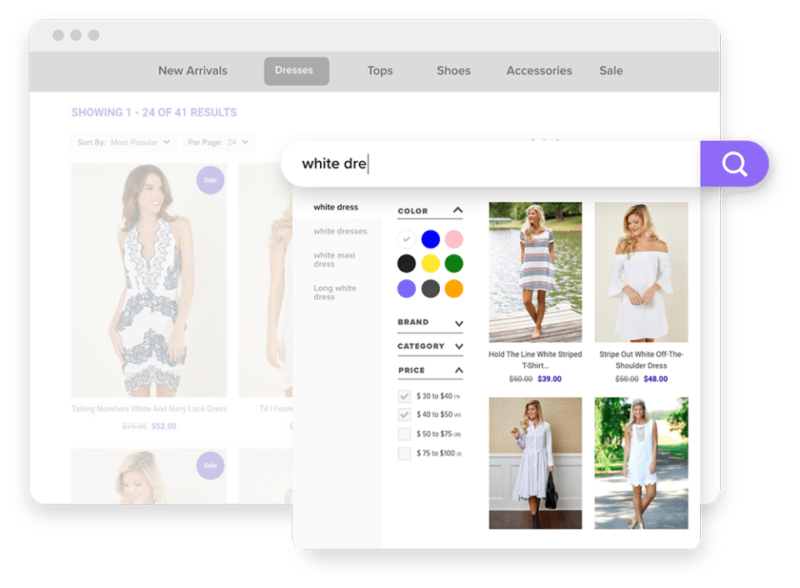800x588 pixels.
Task: Select the orange color swatch
Action: click(x=454, y=288)
